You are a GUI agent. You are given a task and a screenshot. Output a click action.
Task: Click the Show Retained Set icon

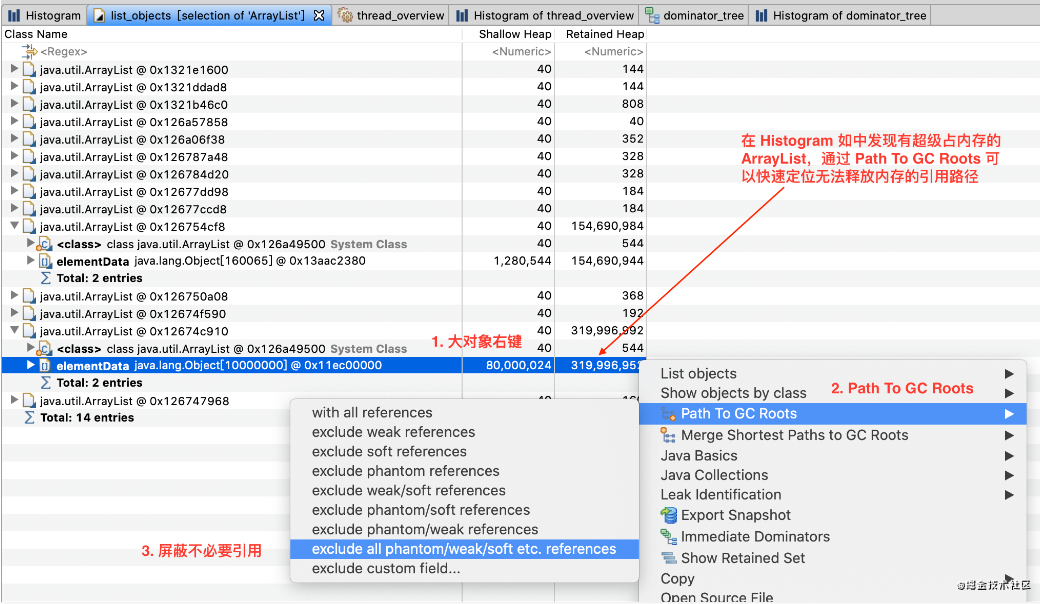click(669, 558)
